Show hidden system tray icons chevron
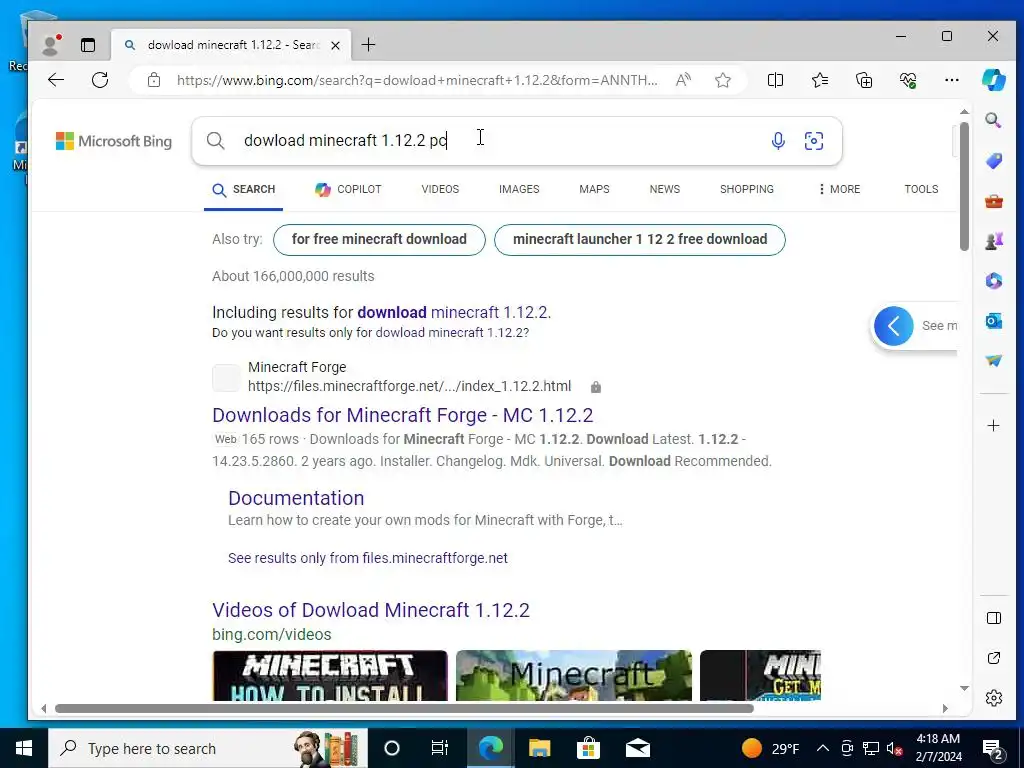 (x=823, y=748)
